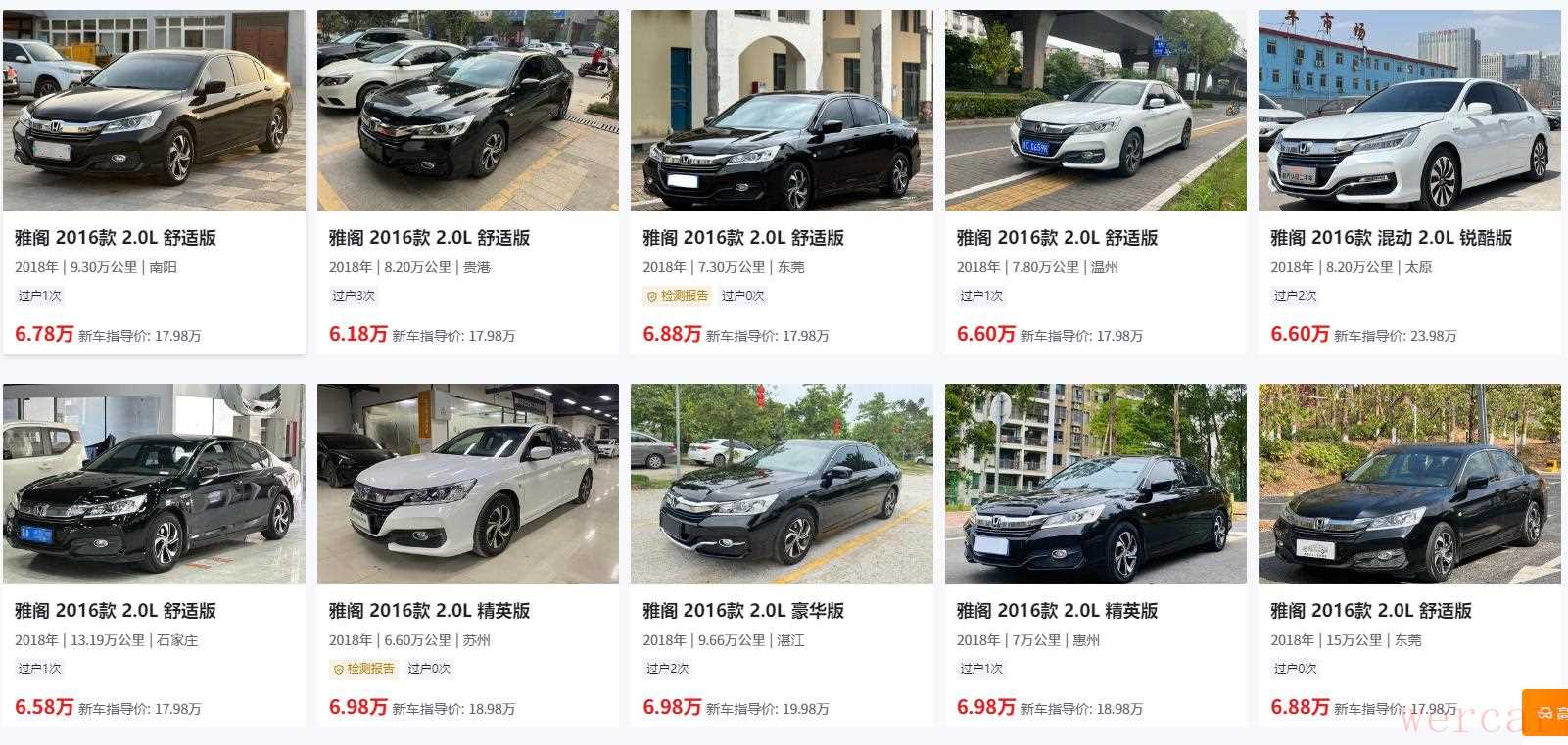
Task: Open the Shijiazhuang showroom Accord photo
Action: click(154, 484)
